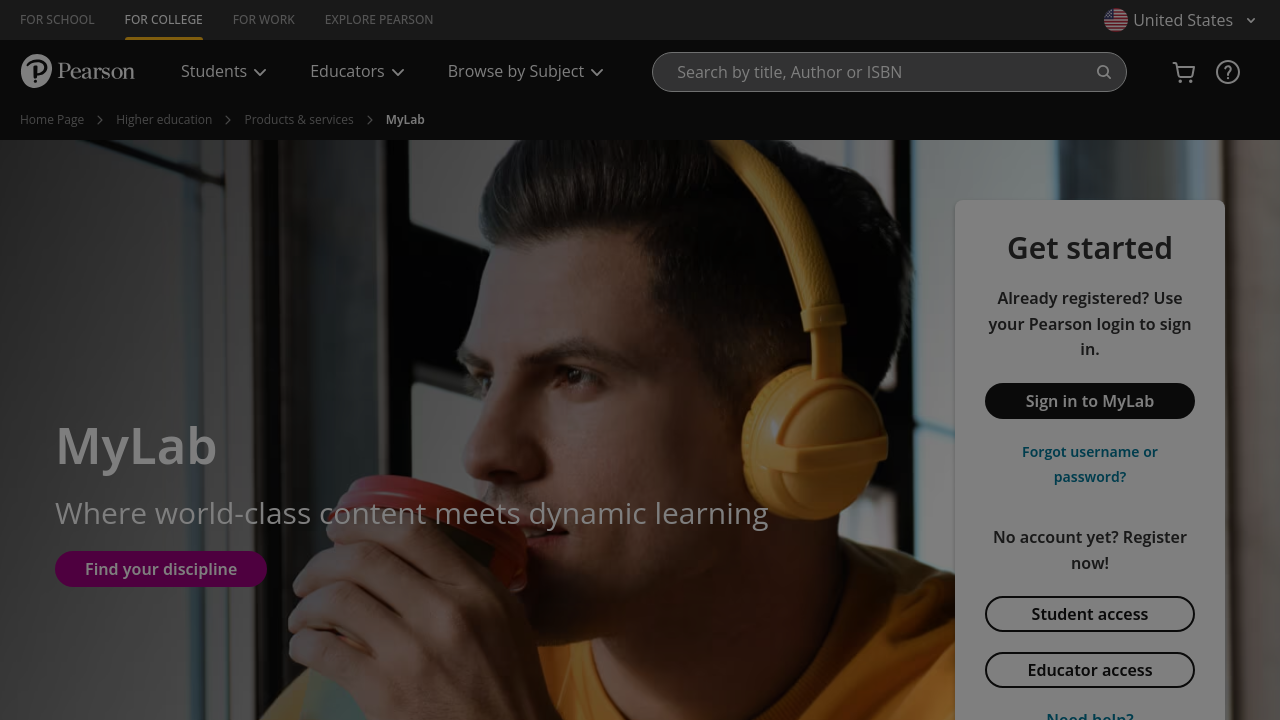The image size is (1280, 720).
Task: Click the Pearson logo
Action: pos(77,71)
